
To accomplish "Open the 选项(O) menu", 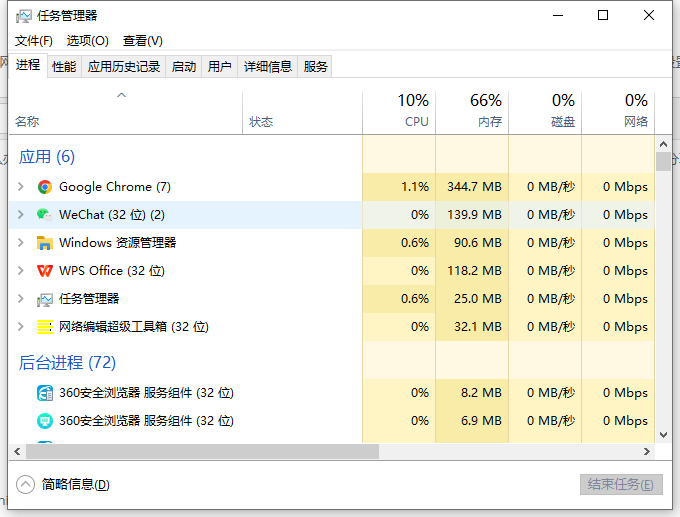I will [x=87, y=41].
